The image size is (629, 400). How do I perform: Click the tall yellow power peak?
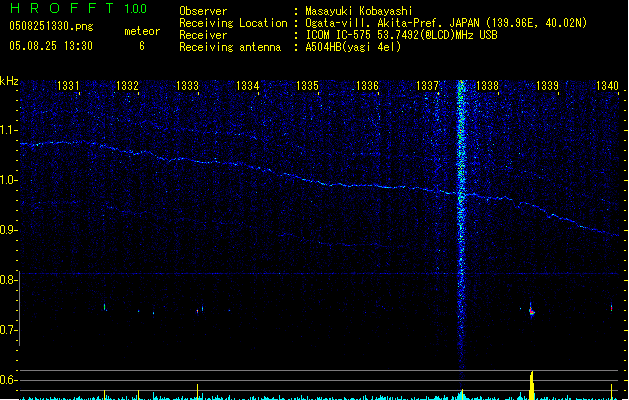click(532, 385)
